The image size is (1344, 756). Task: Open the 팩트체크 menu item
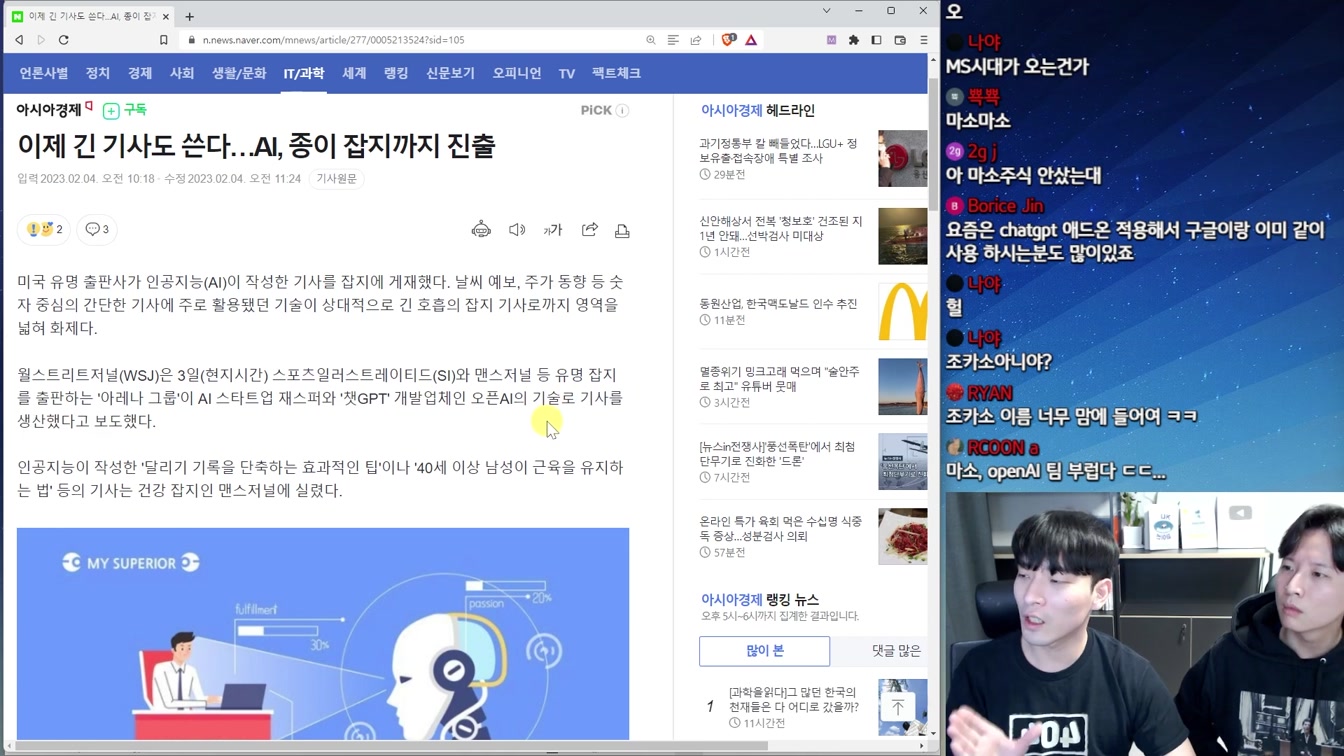click(x=616, y=73)
